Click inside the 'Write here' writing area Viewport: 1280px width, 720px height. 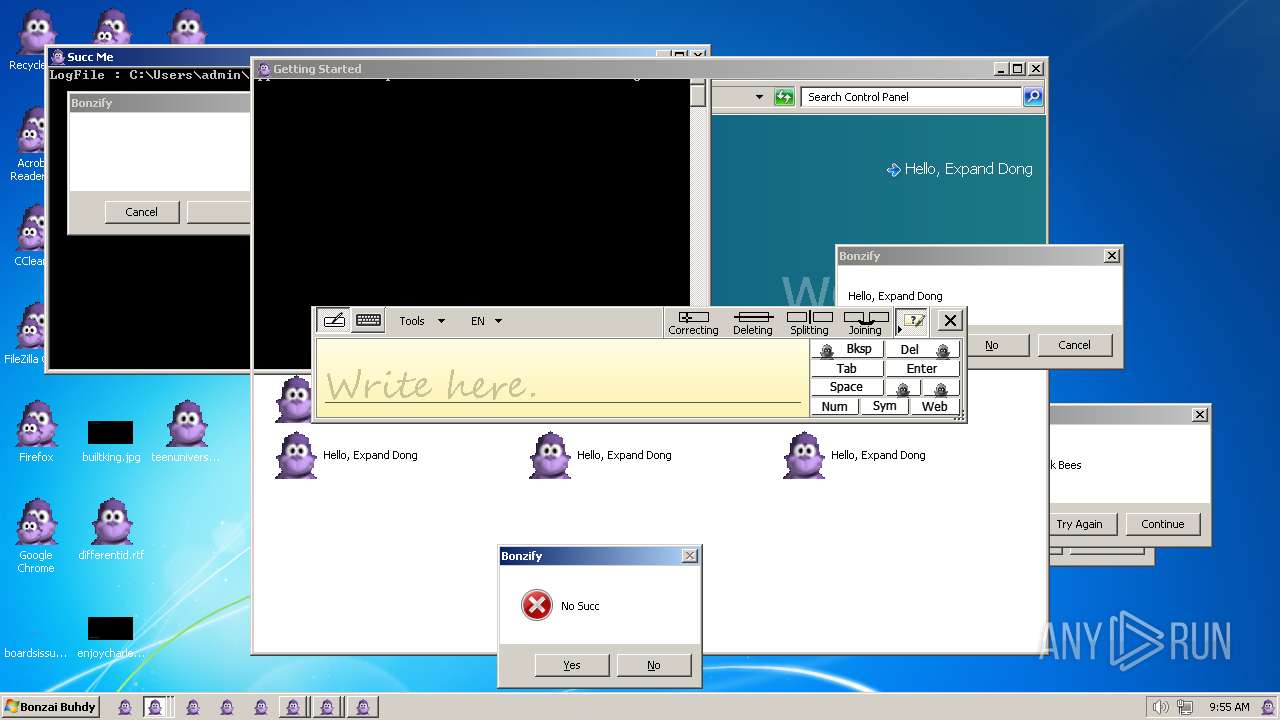coord(562,378)
